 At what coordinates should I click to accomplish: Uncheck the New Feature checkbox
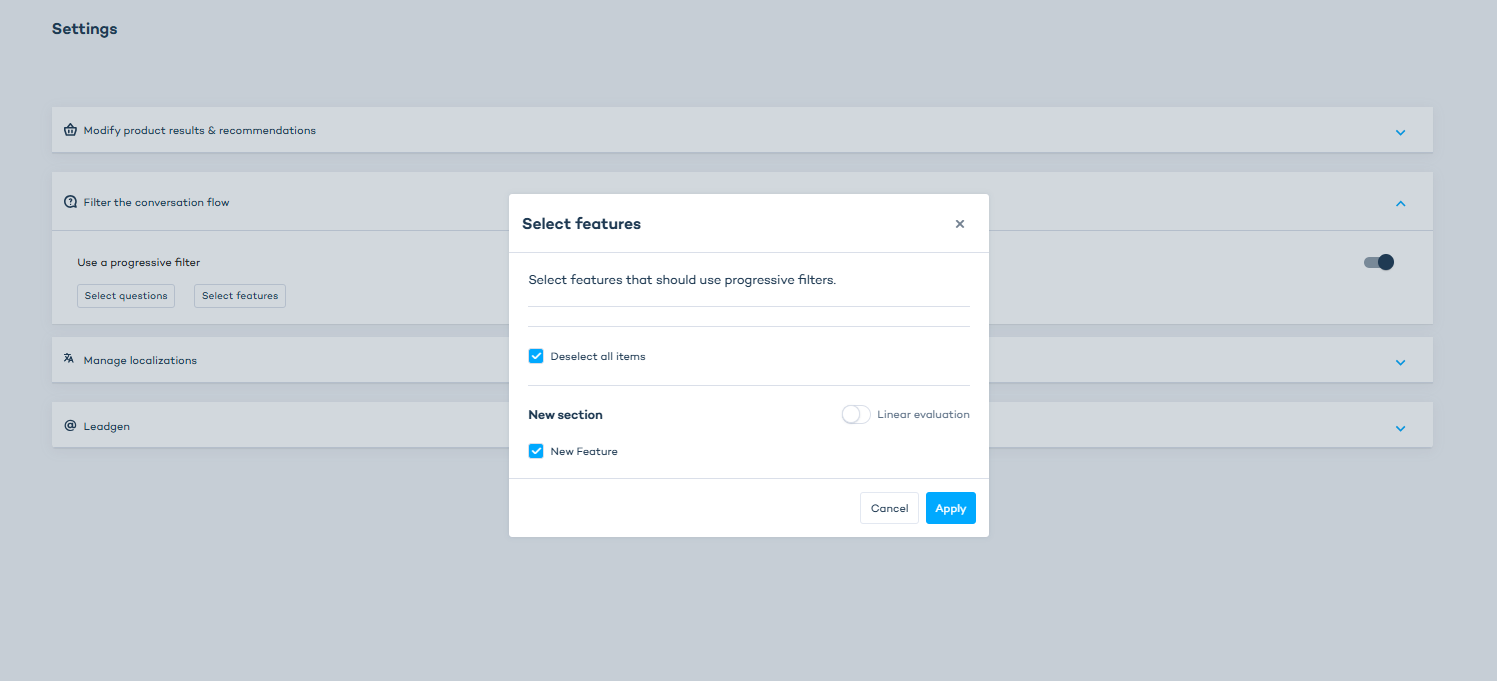coord(536,451)
